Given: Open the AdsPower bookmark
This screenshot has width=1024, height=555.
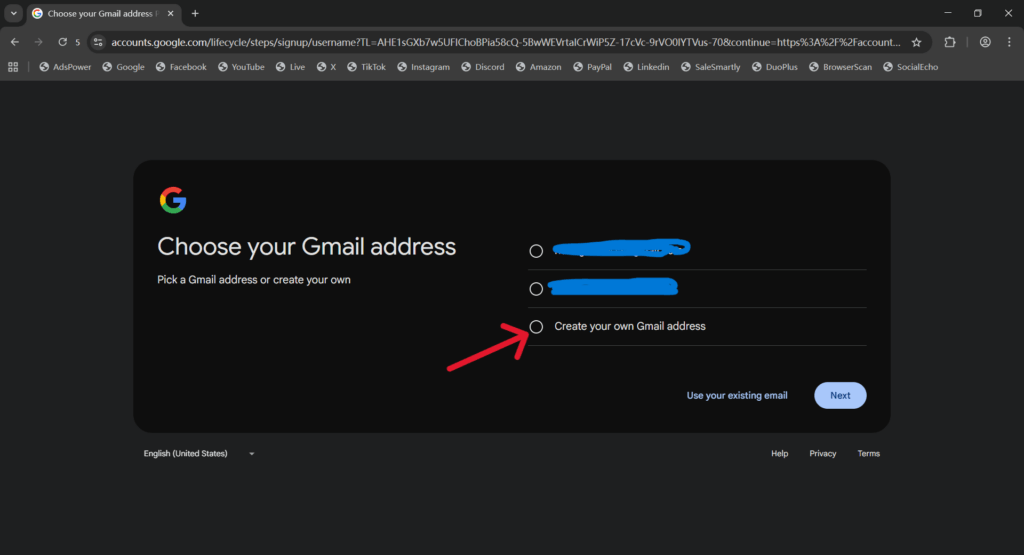Looking at the screenshot, I should pyautogui.click(x=66, y=67).
